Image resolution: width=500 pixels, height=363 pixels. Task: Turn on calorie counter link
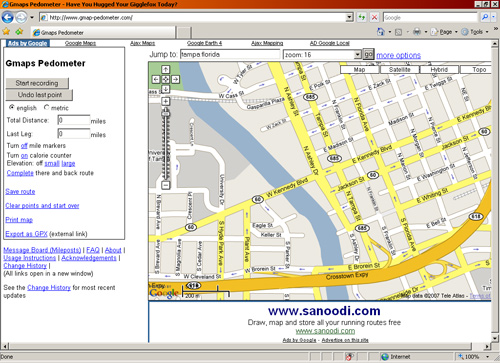click(x=24, y=155)
